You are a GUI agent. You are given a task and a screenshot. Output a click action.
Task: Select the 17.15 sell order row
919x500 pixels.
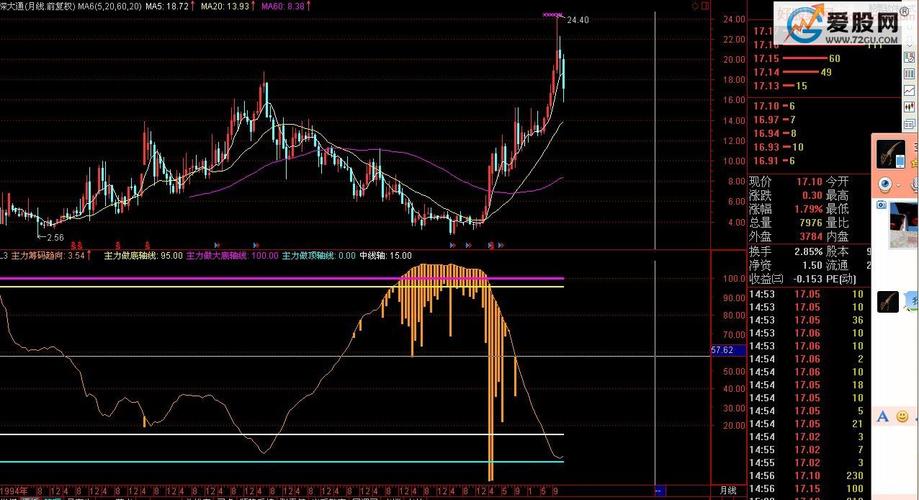[797, 59]
